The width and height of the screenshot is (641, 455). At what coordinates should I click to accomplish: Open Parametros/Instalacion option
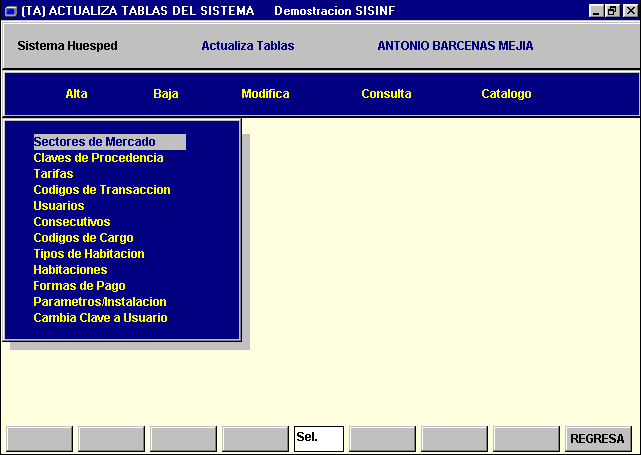[99, 302]
